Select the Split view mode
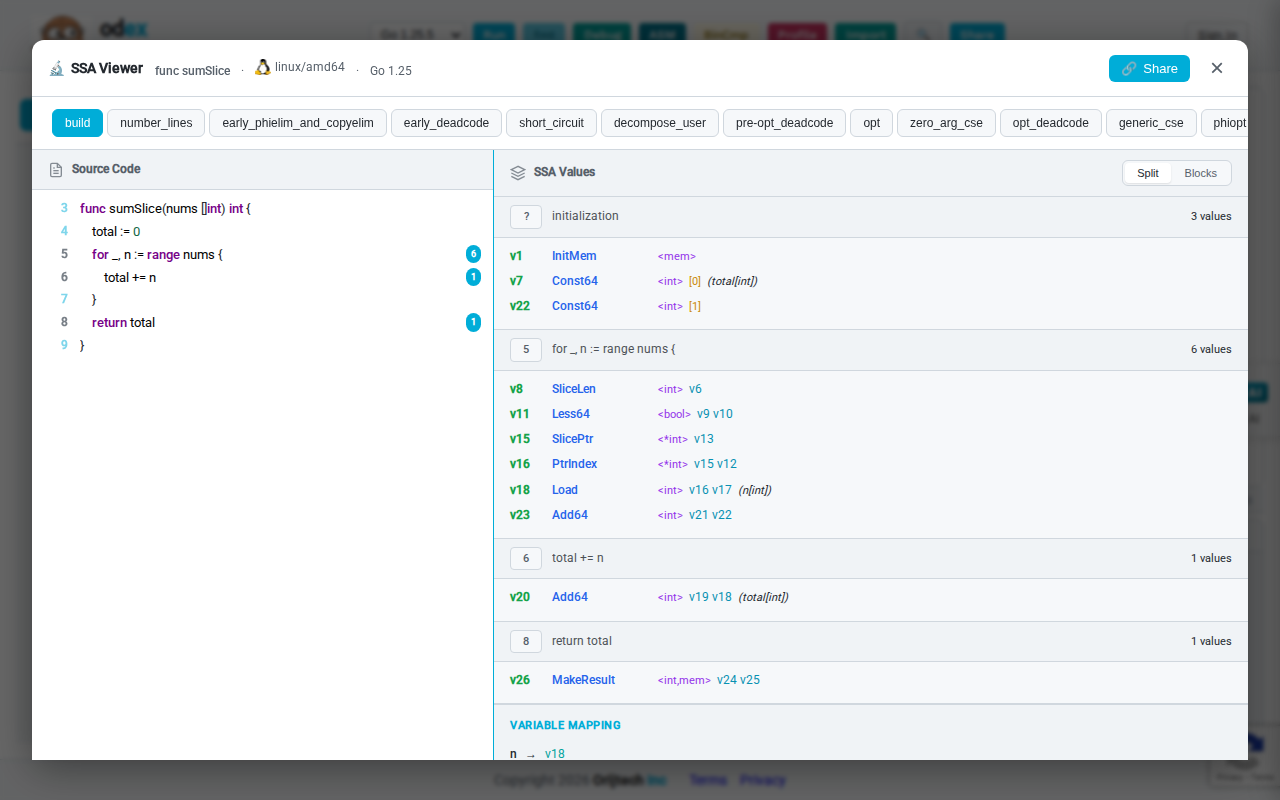The width and height of the screenshot is (1280, 800). point(1147,172)
